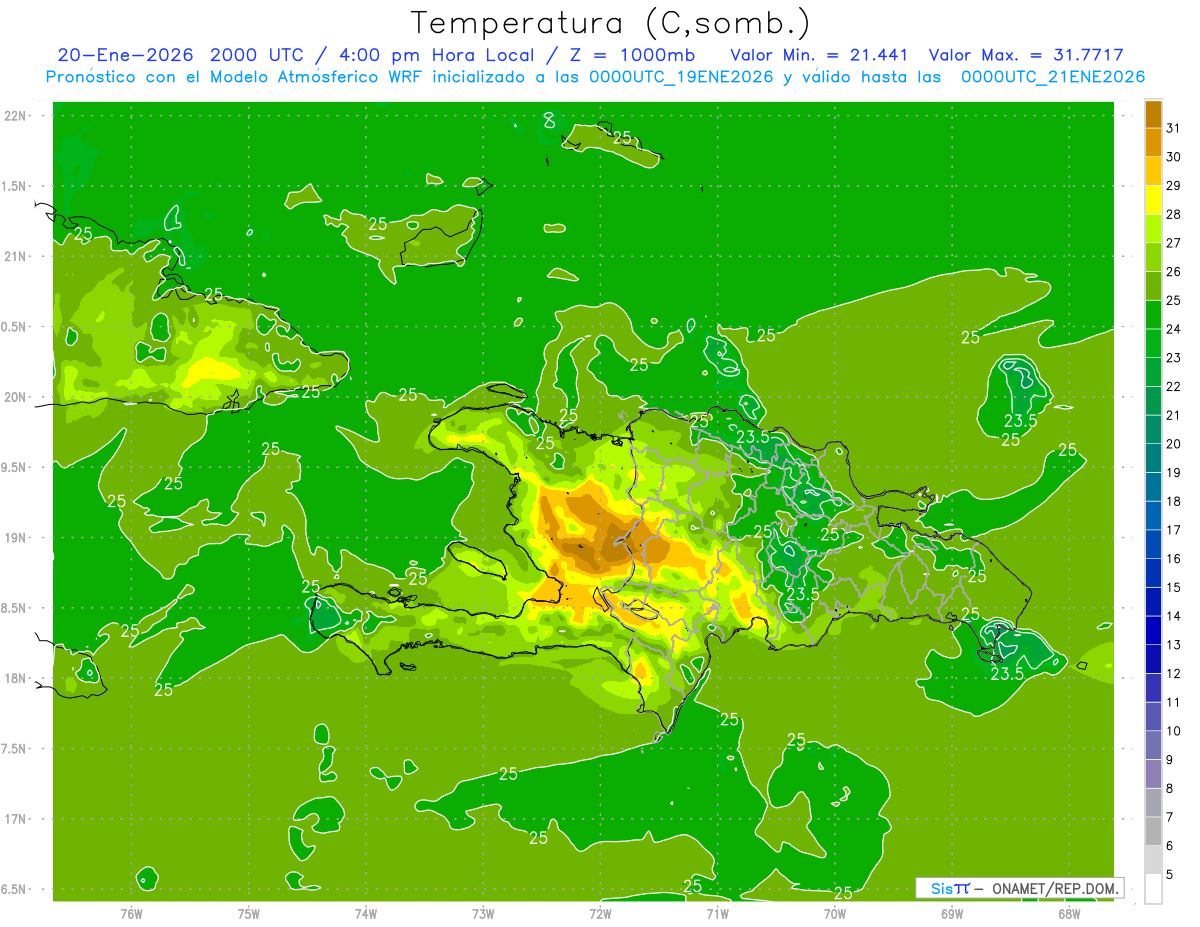Click the 76W longitude axis label

click(x=131, y=913)
